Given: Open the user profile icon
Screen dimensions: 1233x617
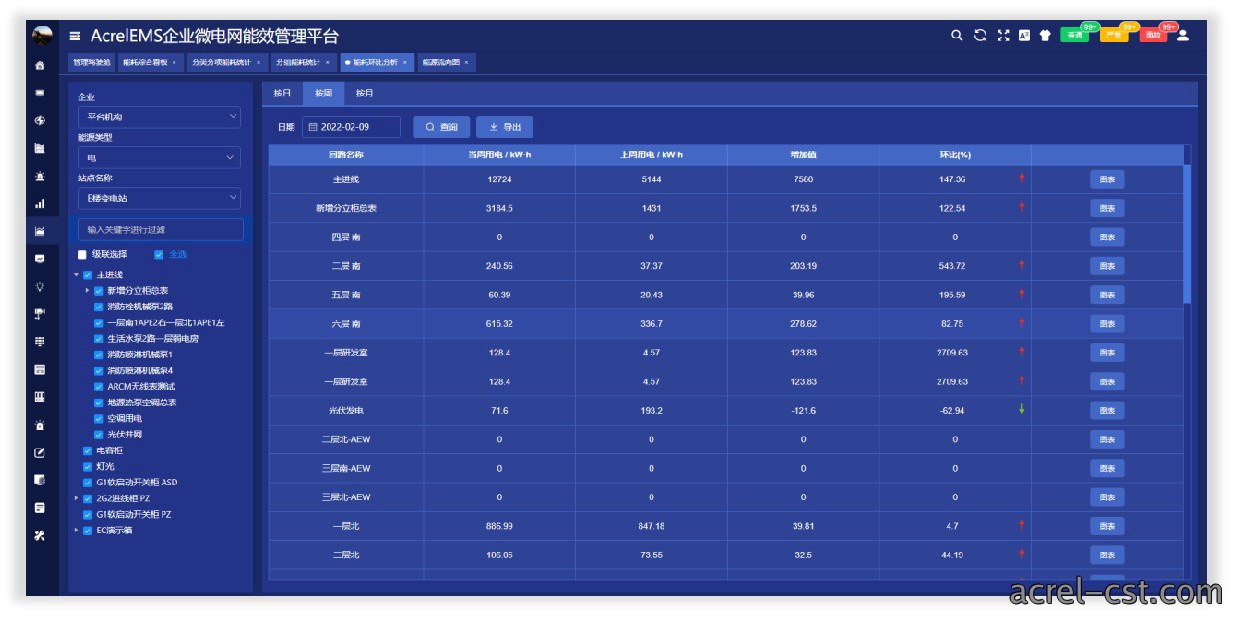Looking at the screenshot, I should point(1183,35).
